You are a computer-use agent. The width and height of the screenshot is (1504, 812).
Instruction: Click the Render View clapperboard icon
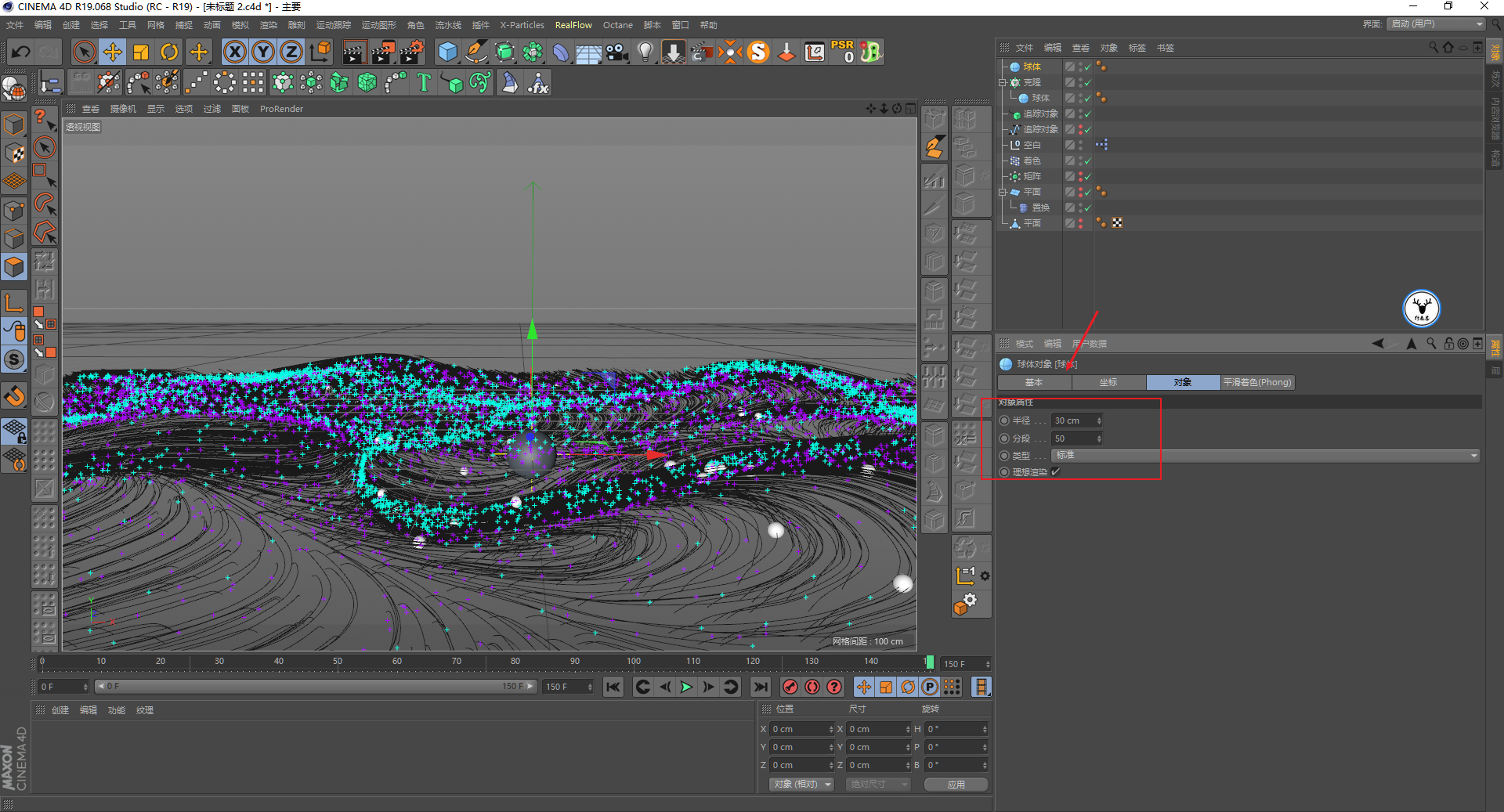(354, 52)
